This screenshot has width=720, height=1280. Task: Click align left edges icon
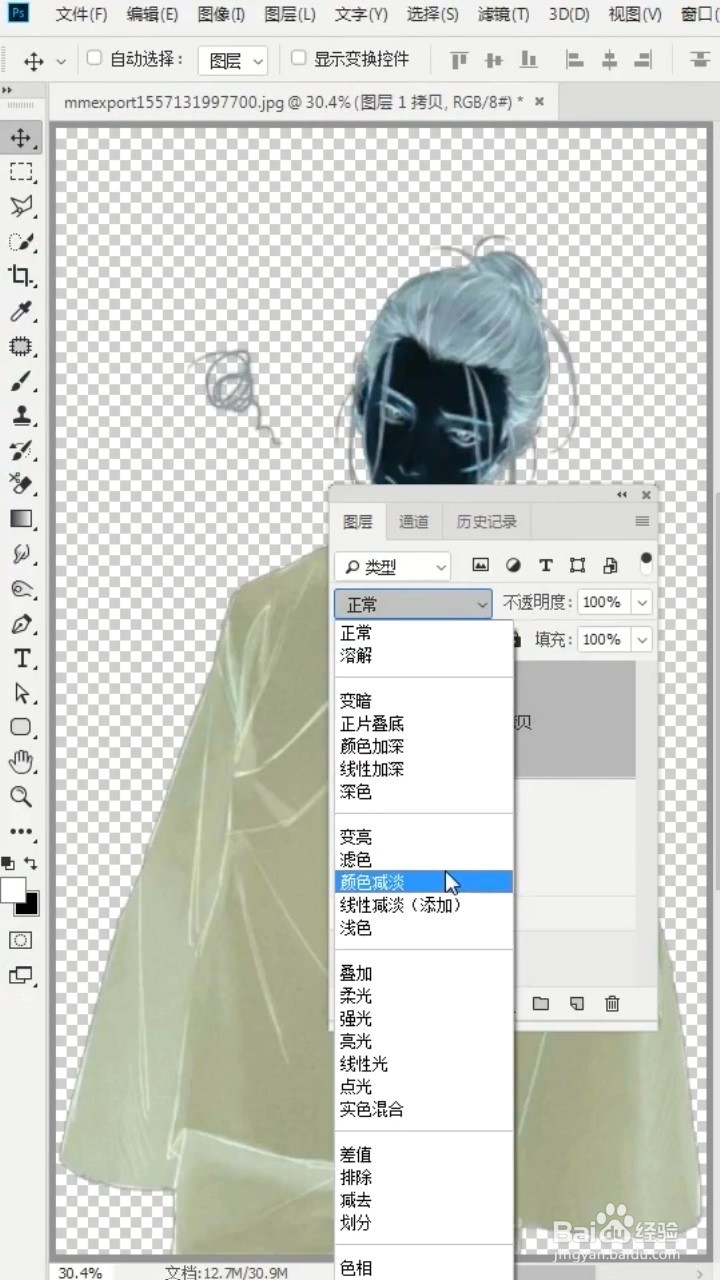[x=574, y=60]
